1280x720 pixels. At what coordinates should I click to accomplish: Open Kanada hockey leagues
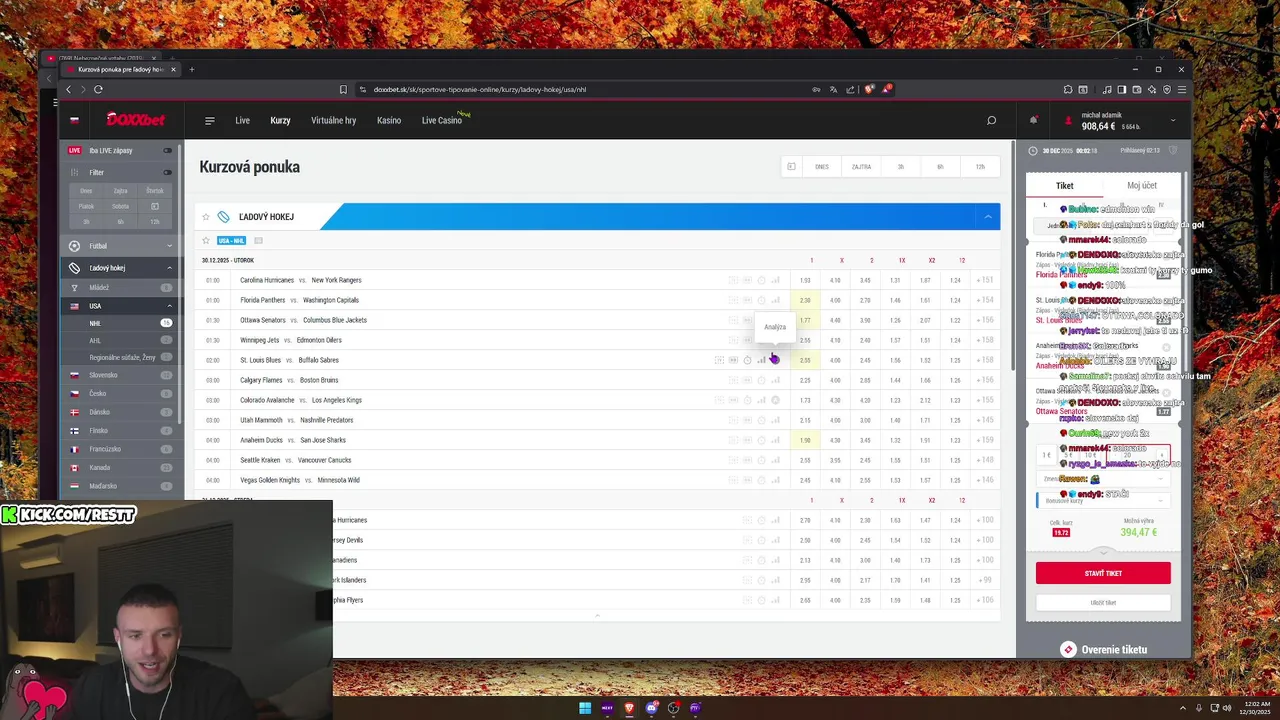click(120, 467)
